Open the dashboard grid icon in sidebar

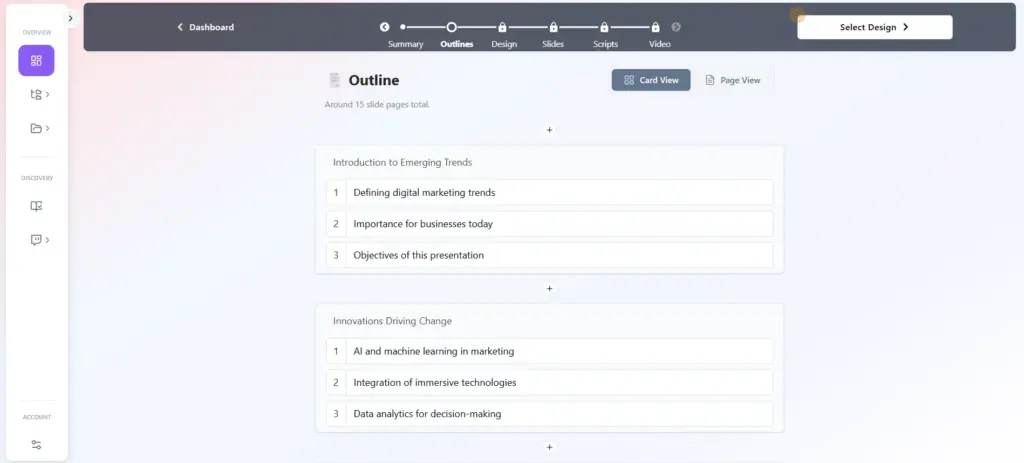coord(36,61)
